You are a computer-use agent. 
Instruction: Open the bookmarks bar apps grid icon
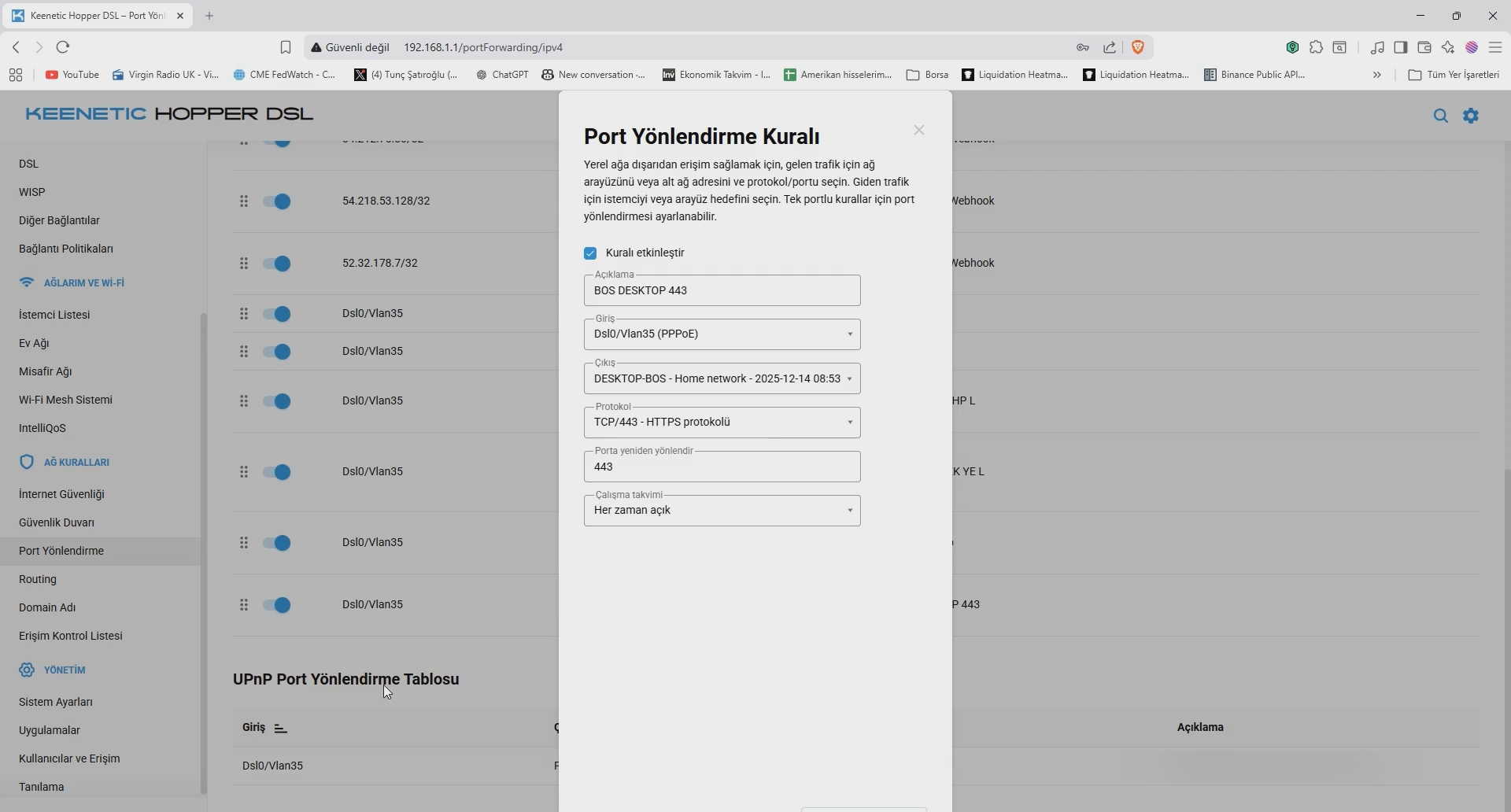(x=16, y=75)
